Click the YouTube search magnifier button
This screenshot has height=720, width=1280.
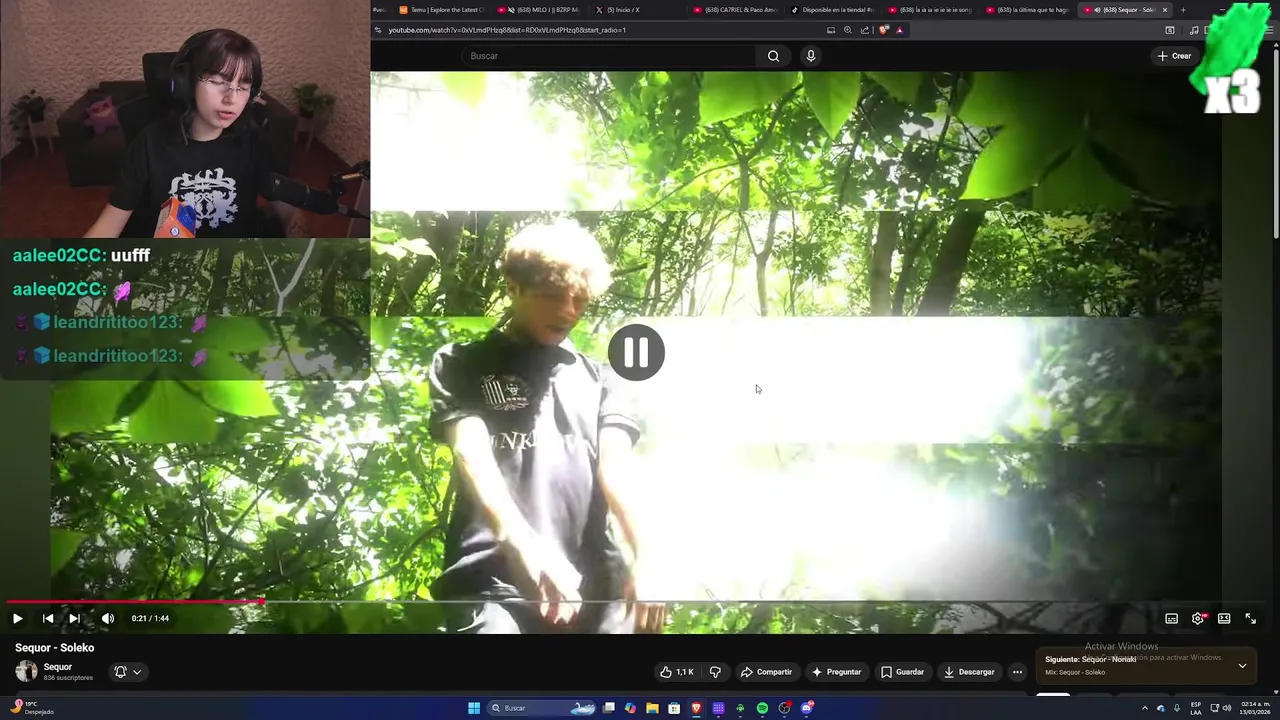pos(773,56)
